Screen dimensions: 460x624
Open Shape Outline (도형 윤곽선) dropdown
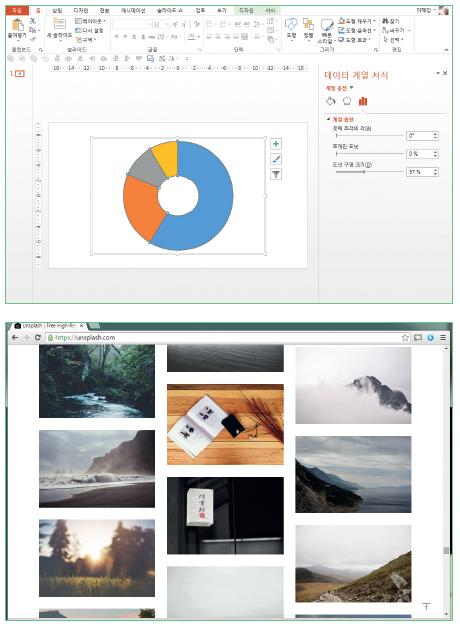pyautogui.click(x=357, y=30)
